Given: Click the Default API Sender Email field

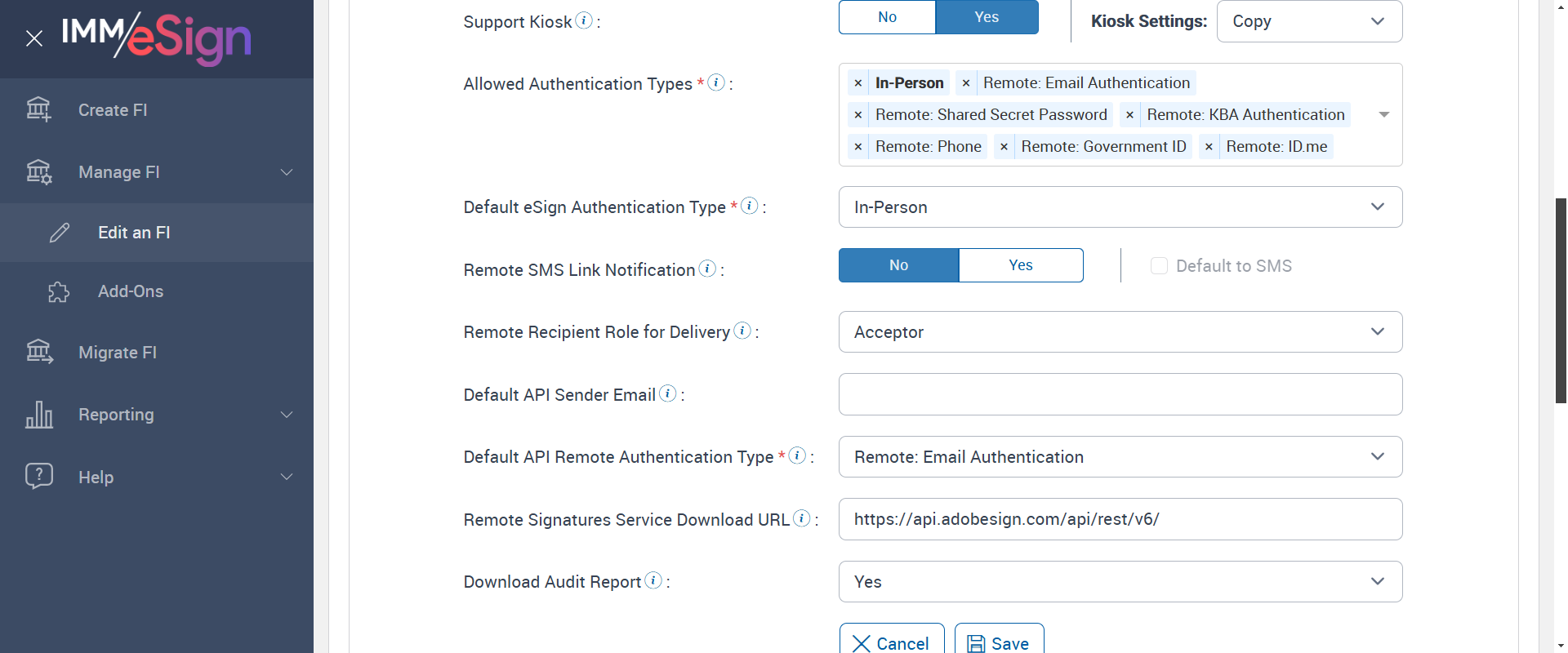Looking at the screenshot, I should [1120, 395].
